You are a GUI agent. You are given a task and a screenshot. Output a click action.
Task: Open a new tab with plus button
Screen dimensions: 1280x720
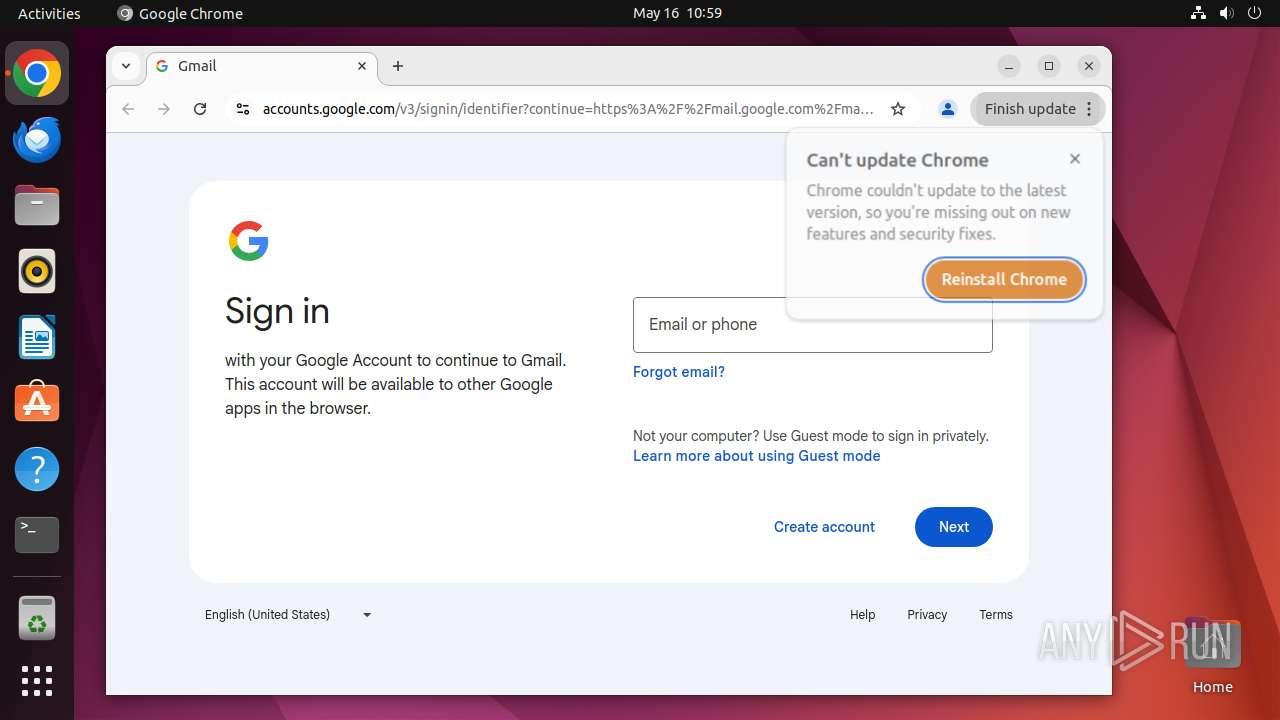point(398,66)
